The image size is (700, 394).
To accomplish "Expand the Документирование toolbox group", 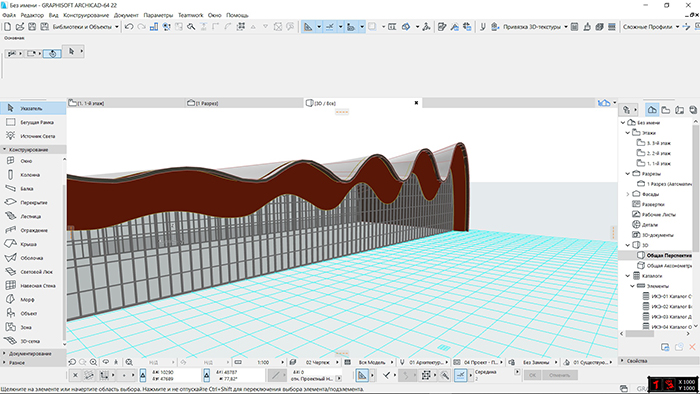I will coord(33,353).
